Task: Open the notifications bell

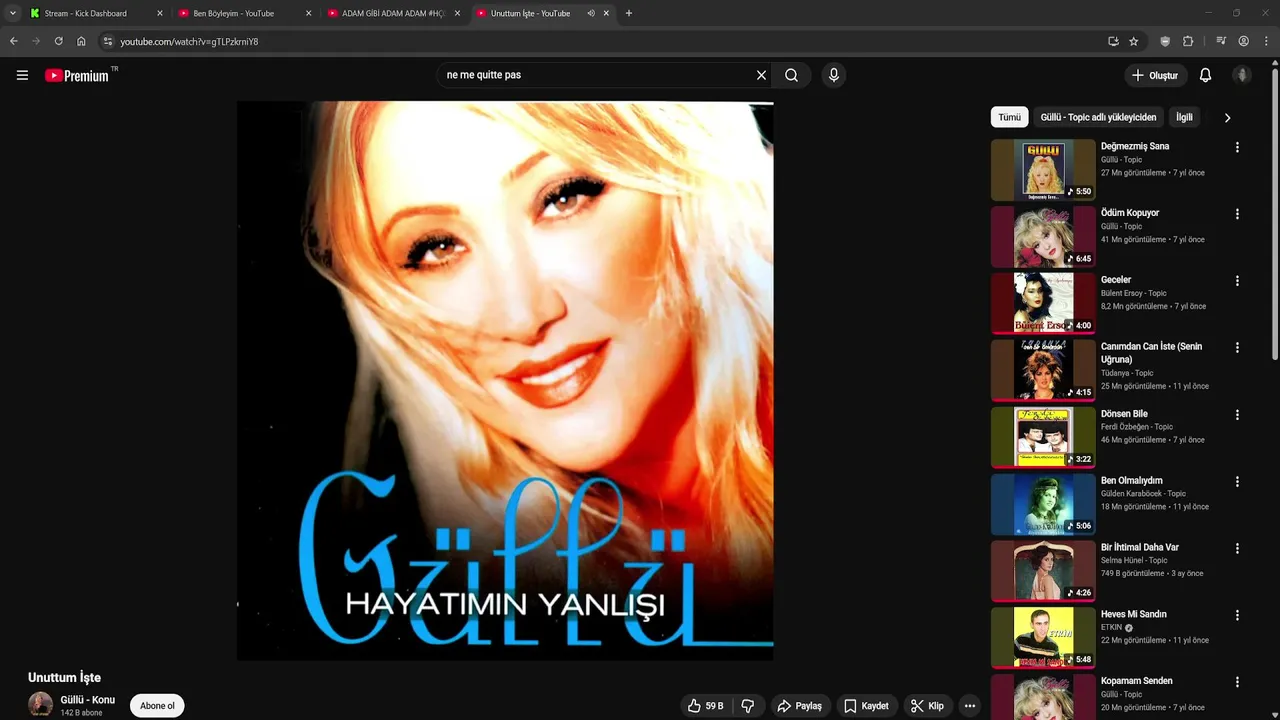Action: click(1205, 75)
